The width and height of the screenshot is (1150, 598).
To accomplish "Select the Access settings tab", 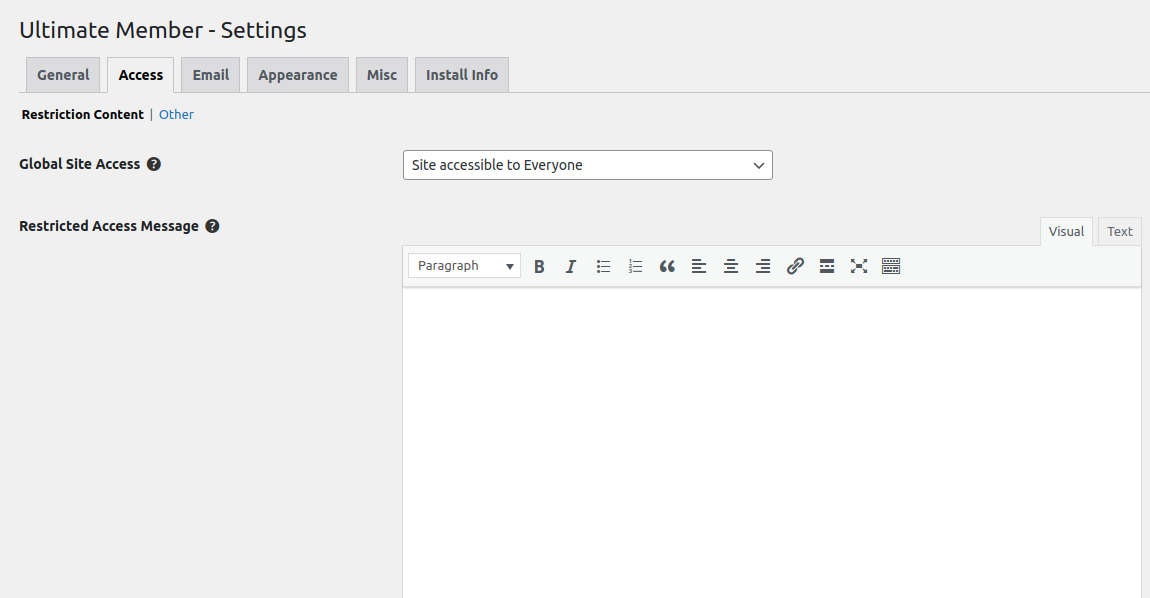I will [x=141, y=75].
